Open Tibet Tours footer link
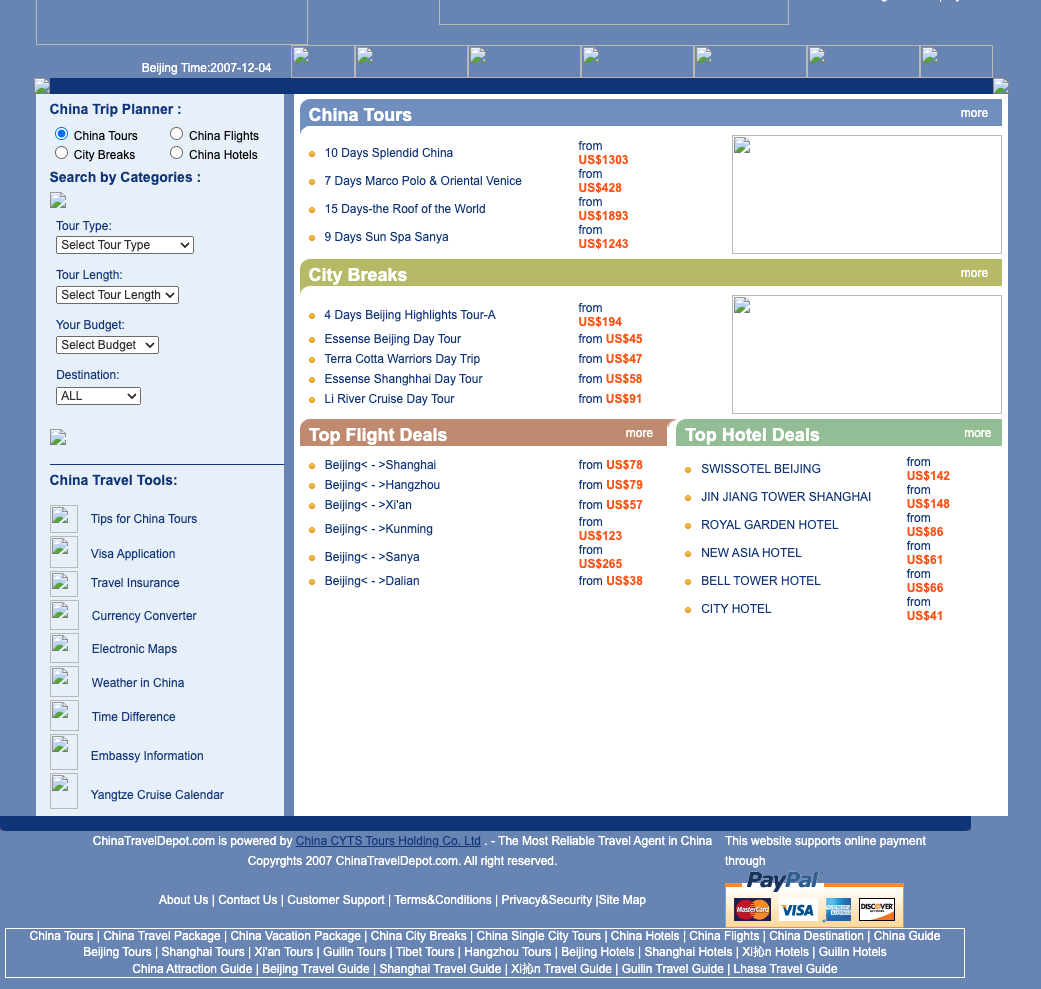Viewport: 1041px width, 989px height. [425, 951]
